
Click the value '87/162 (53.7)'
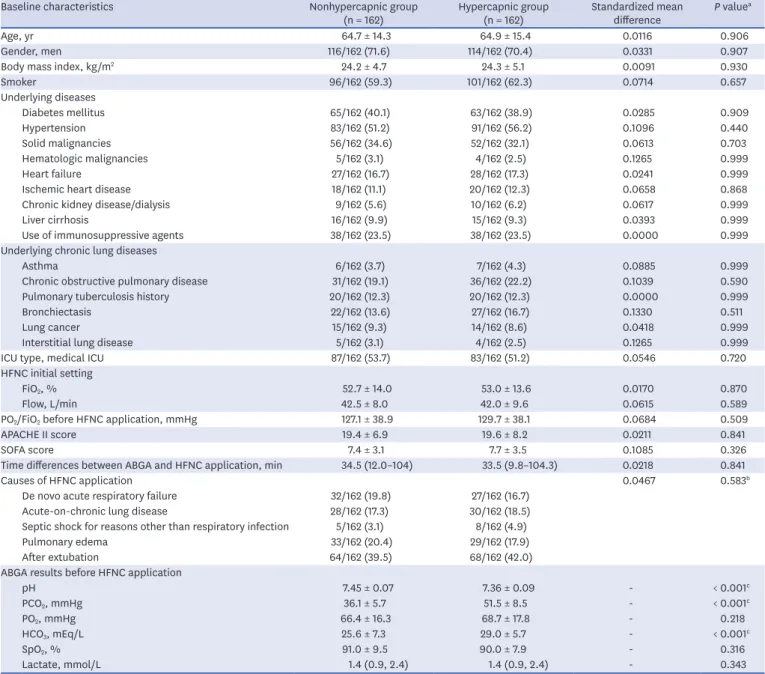coord(361,358)
